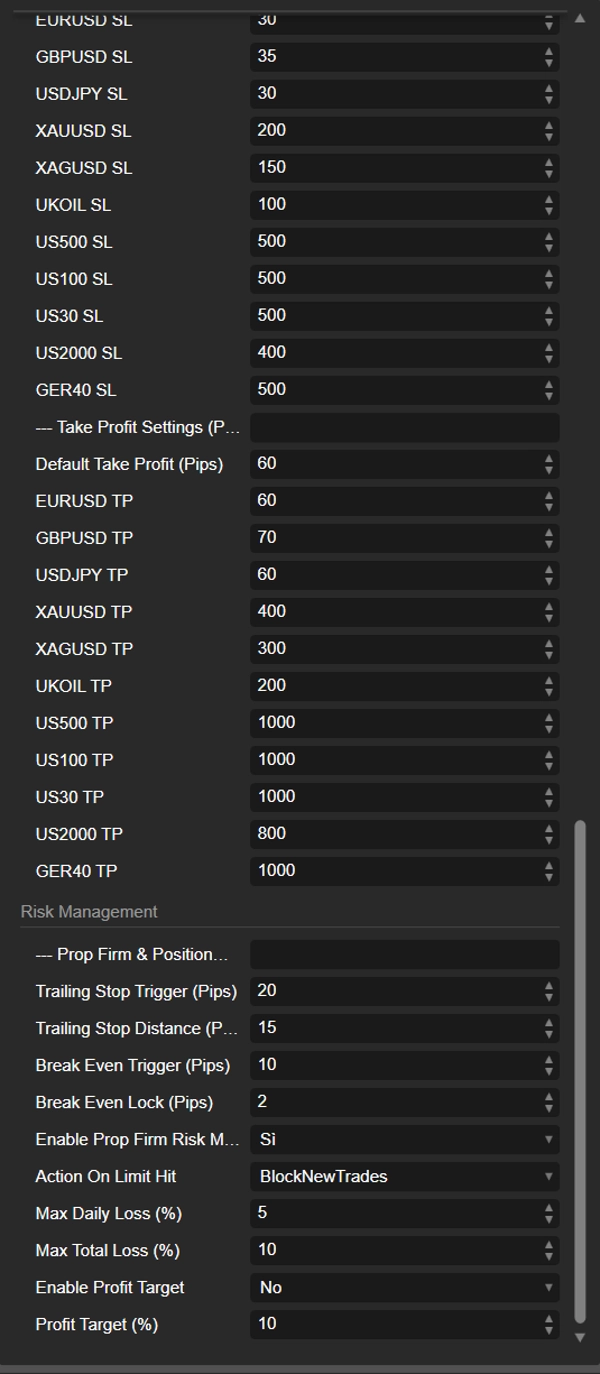Click the down arrow on the scrollbar
This screenshot has width=600, height=1374.
tap(581, 1339)
